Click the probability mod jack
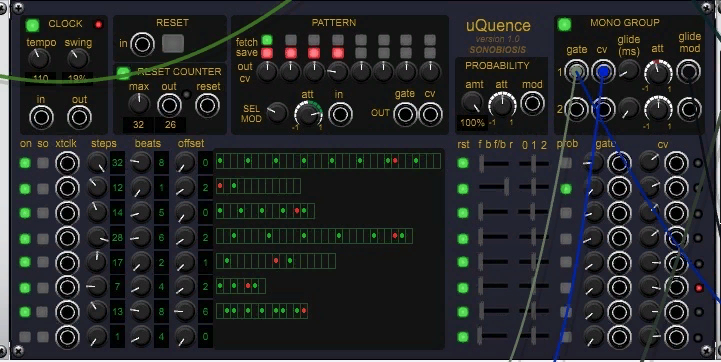Image resolution: width=721 pixels, height=362 pixels. click(x=532, y=103)
